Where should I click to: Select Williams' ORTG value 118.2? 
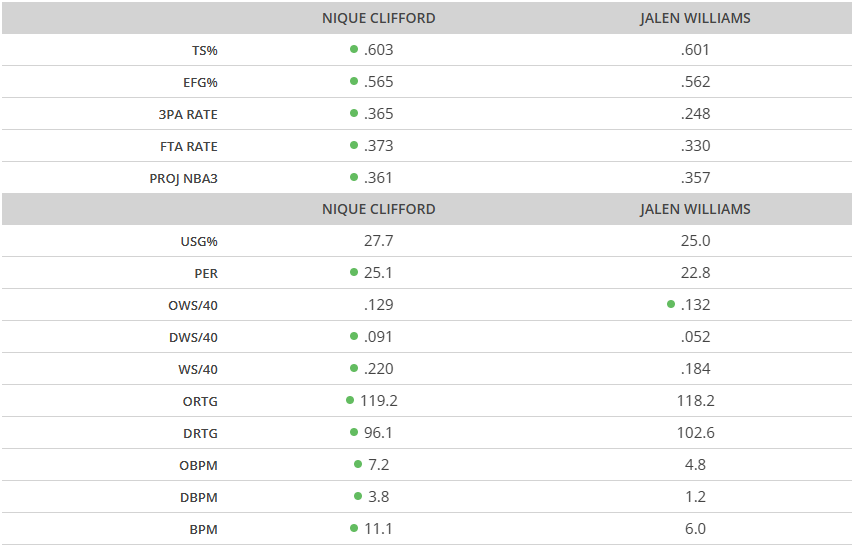pyautogui.click(x=695, y=401)
